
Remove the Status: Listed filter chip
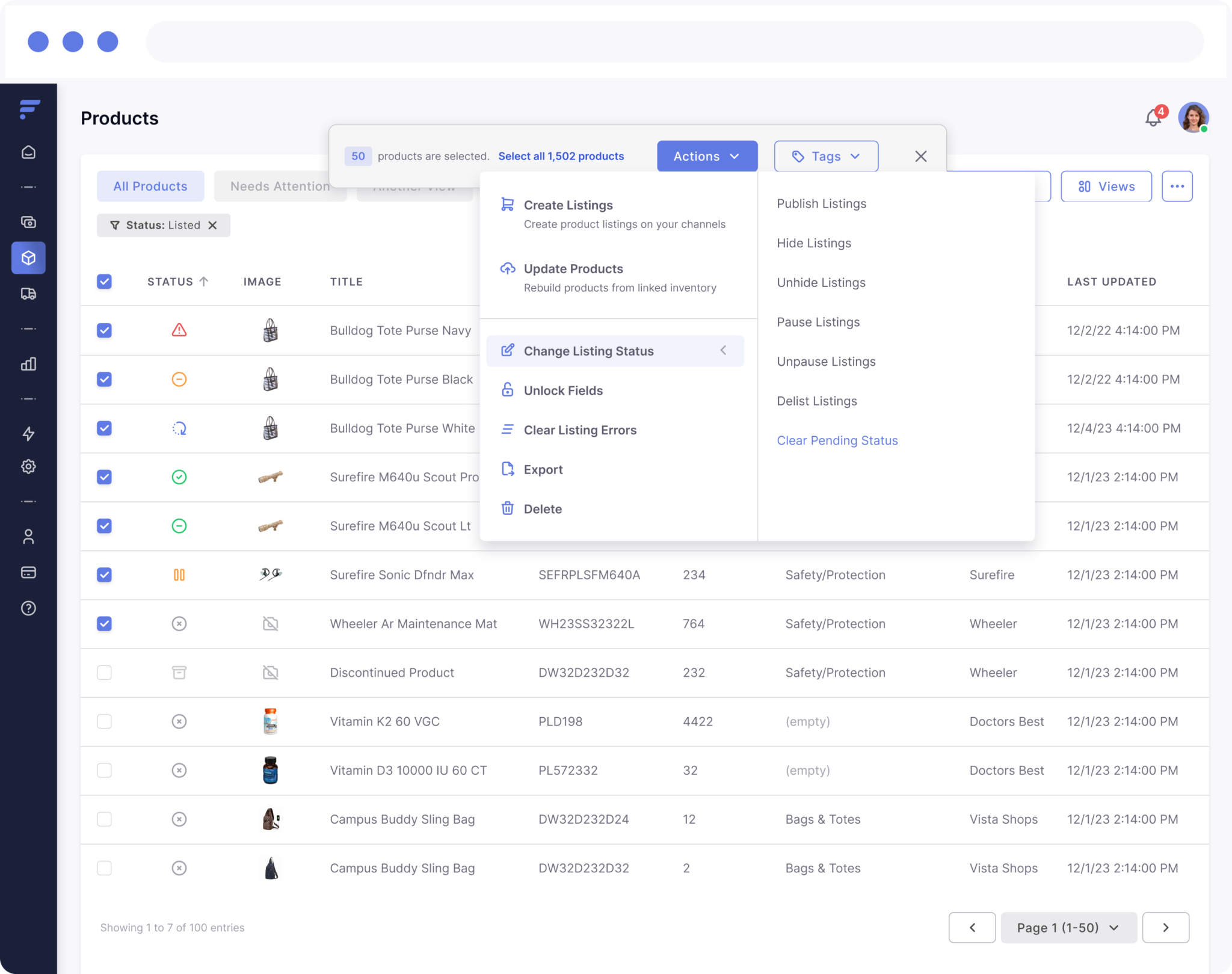point(212,225)
